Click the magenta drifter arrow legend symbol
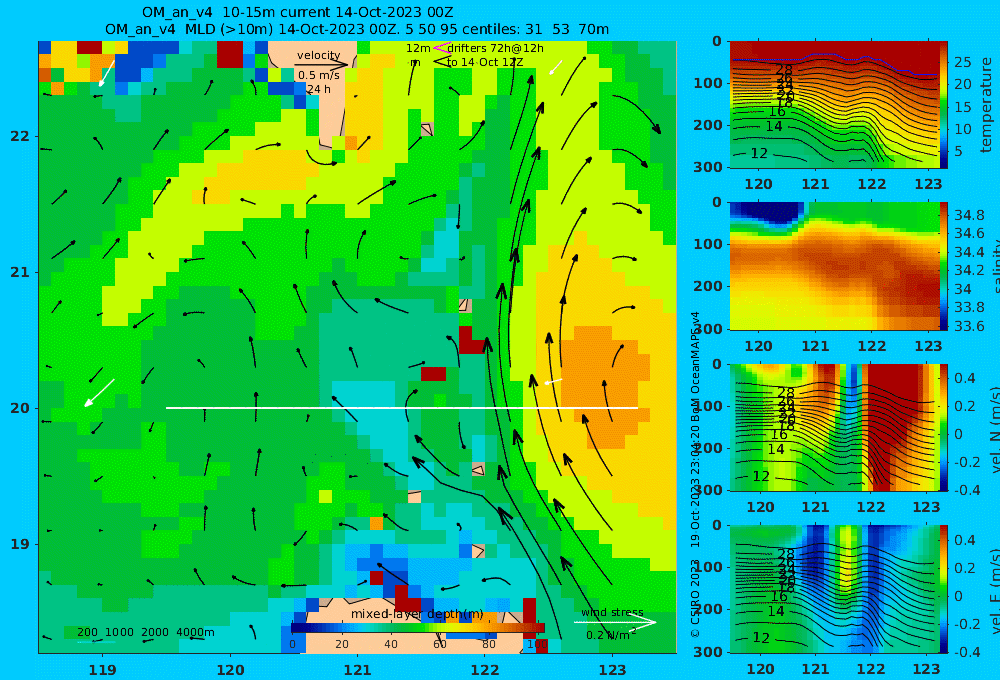 440,48
